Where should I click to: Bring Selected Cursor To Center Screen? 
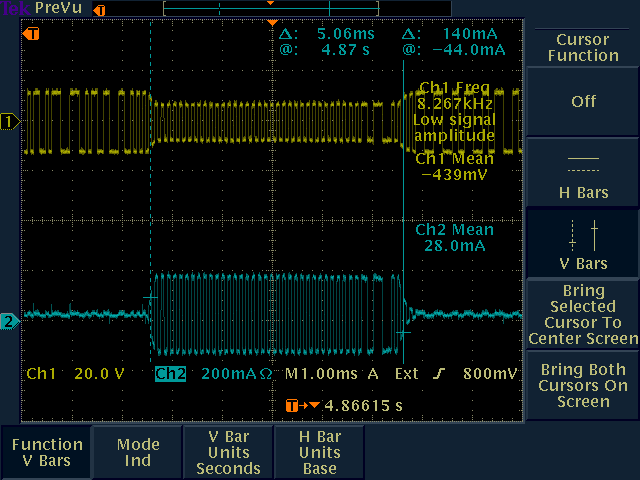pyautogui.click(x=583, y=314)
